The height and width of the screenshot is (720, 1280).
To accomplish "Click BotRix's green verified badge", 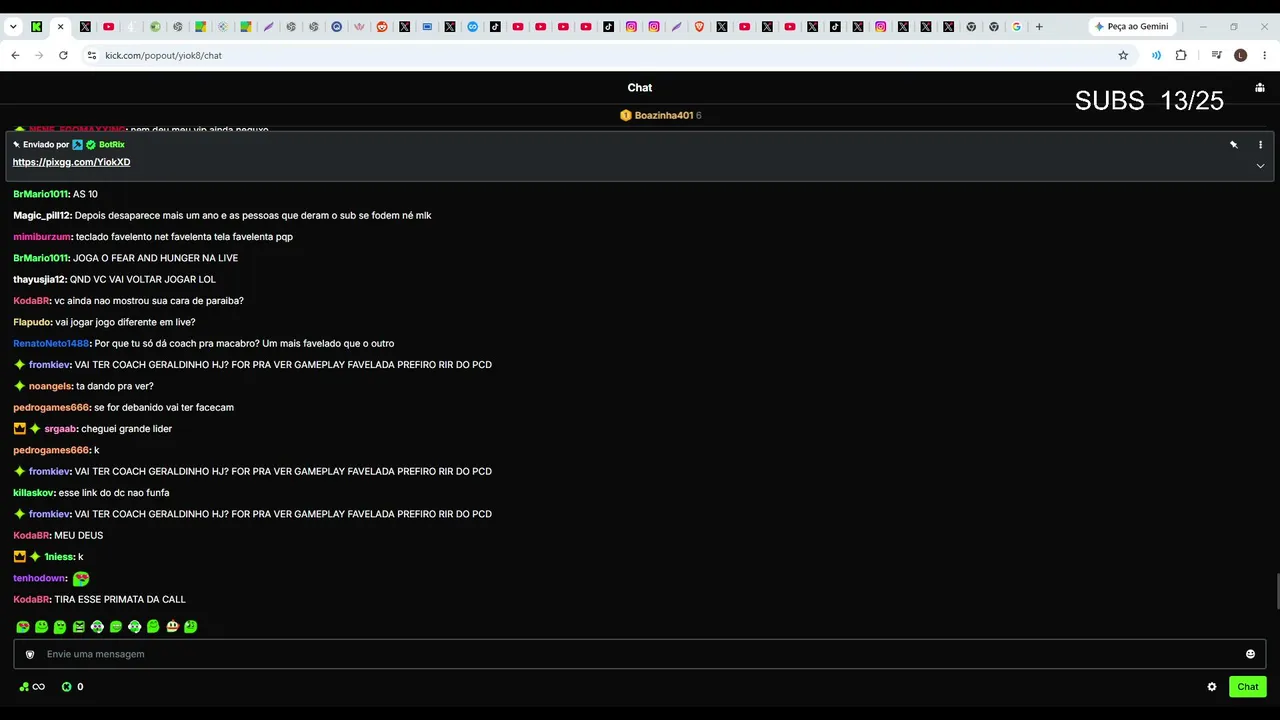I will click(x=91, y=145).
